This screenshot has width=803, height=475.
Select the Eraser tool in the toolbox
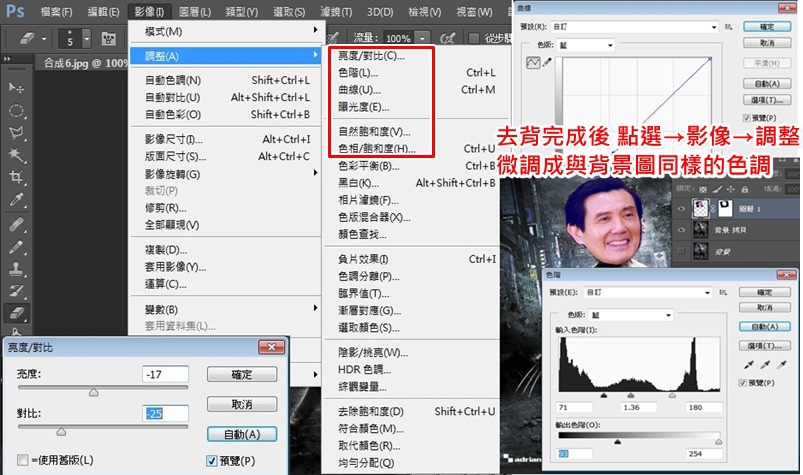click(x=16, y=313)
